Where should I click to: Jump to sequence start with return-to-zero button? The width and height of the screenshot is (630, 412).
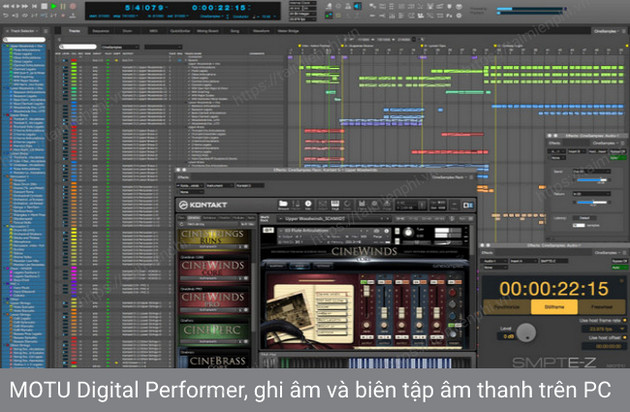click(34, 6)
